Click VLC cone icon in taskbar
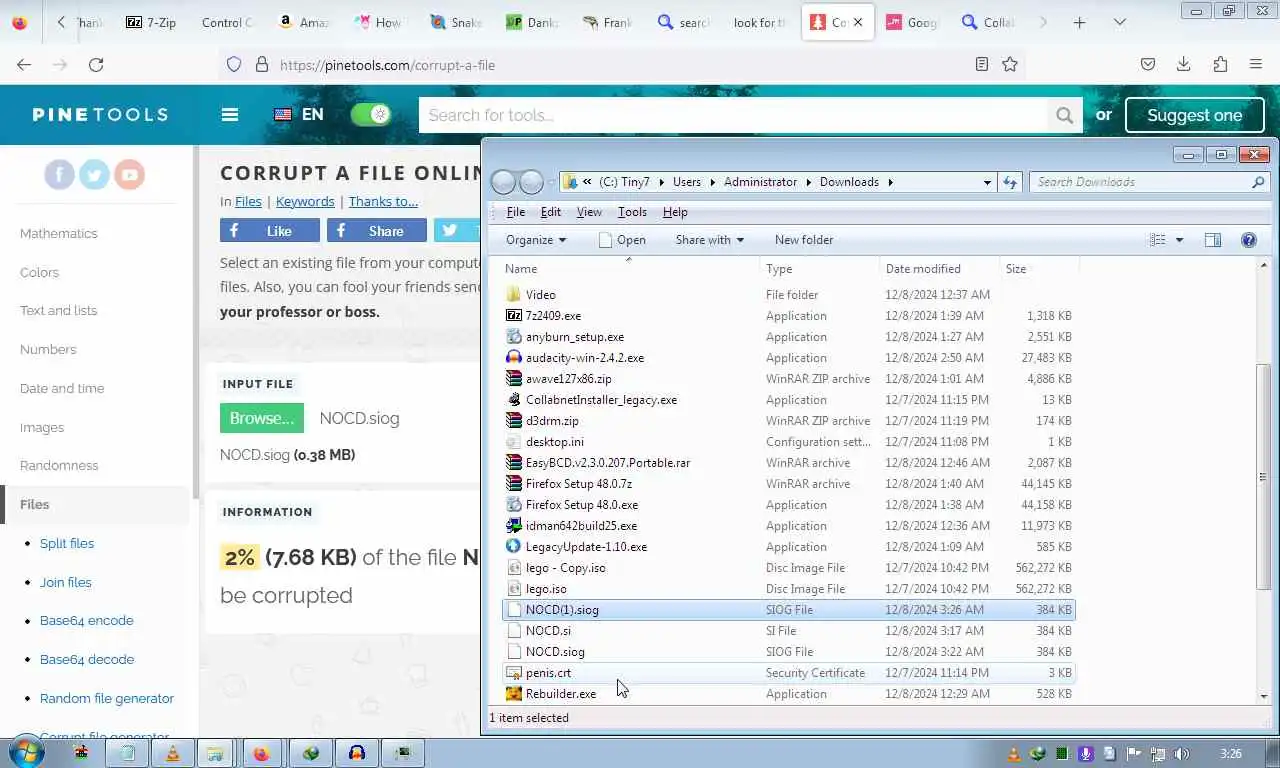Viewport: 1280px width, 768px height. click(172, 753)
